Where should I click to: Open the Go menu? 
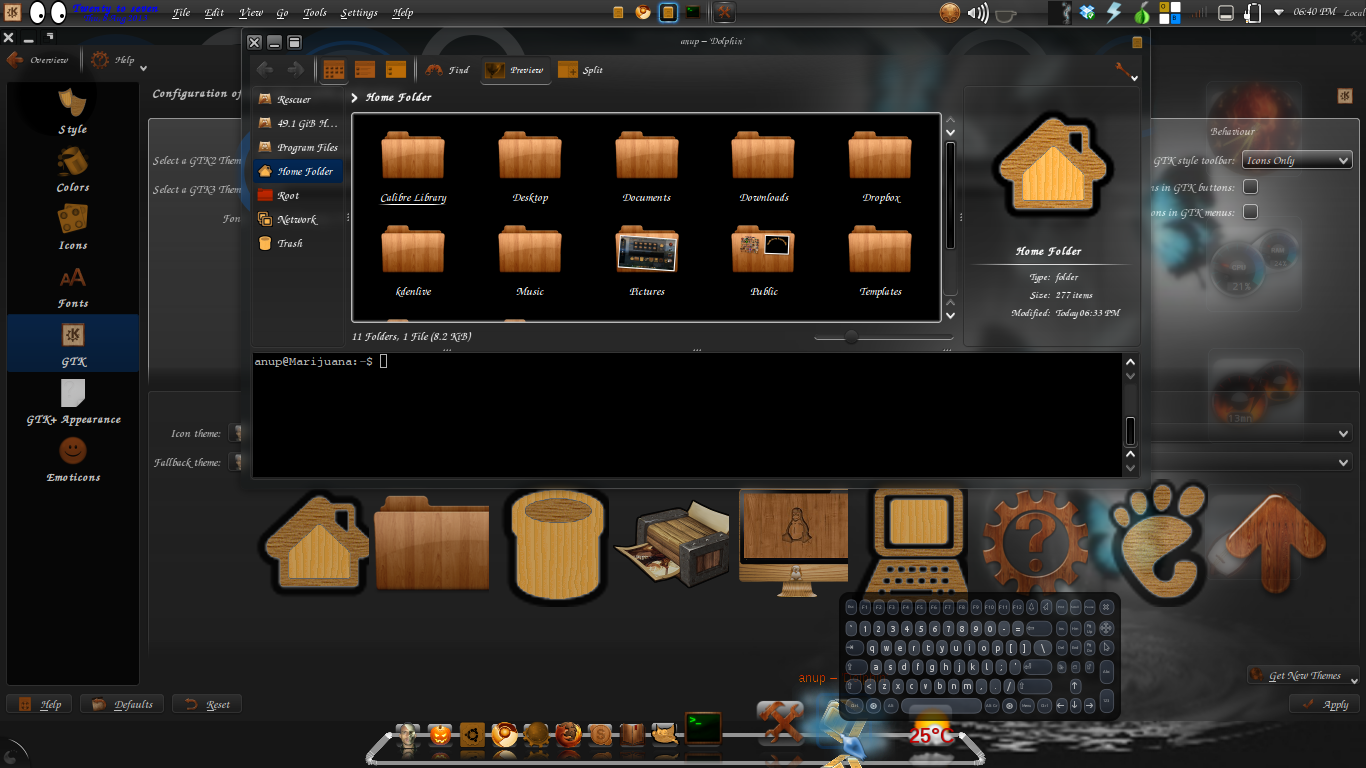coord(282,13)
